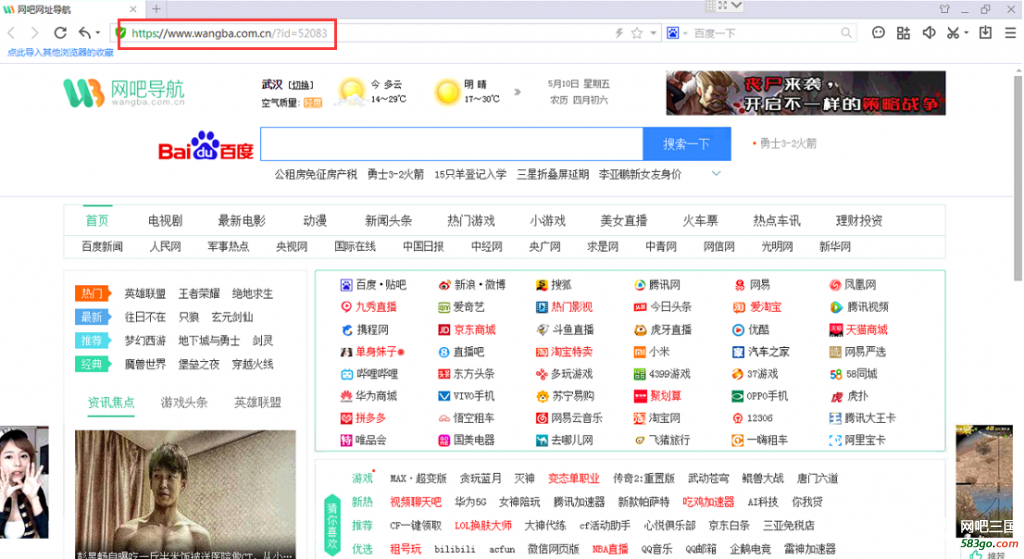The image size is (1024, 559).
Task: Click the skin shirt icon in the title bar
Action: coord(944,9)
